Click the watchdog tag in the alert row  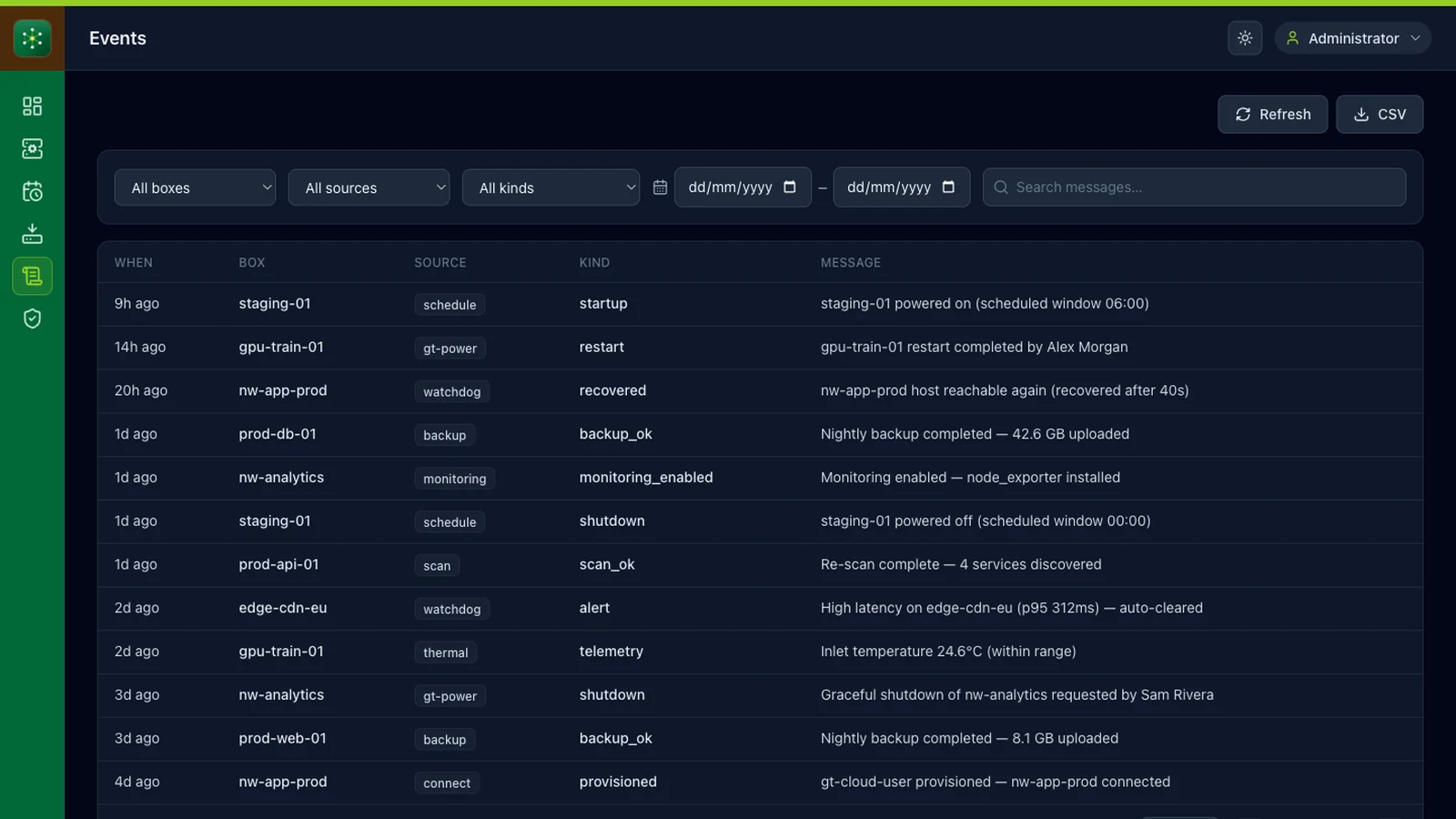pyautogui.click(x=451, y=610)
